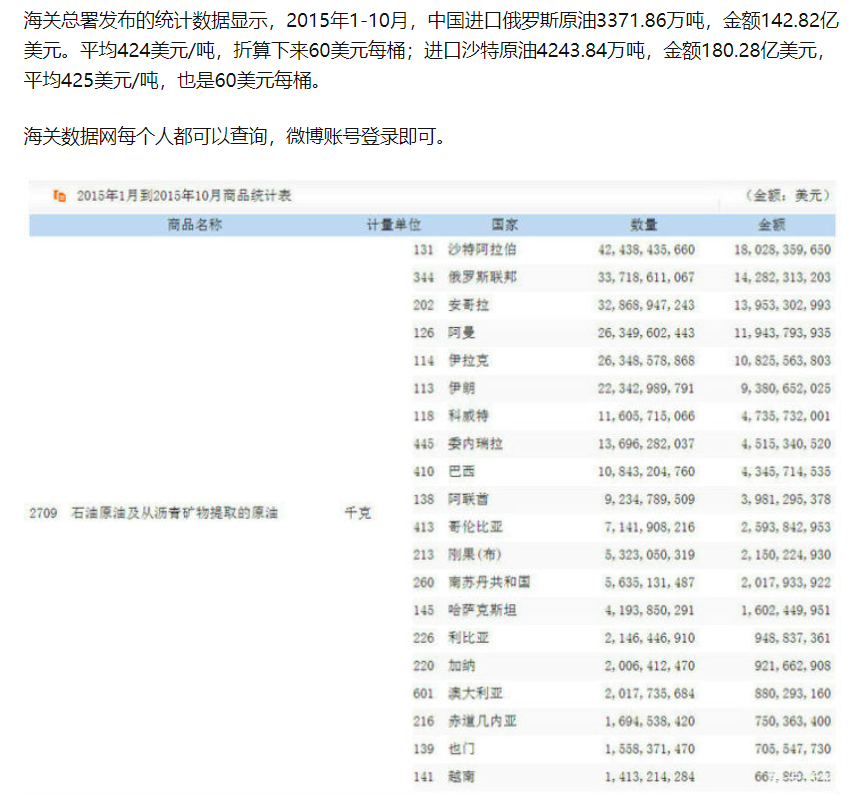Select the country cell 哥伦比亚
865x801 pixels.
click(476, 527)
